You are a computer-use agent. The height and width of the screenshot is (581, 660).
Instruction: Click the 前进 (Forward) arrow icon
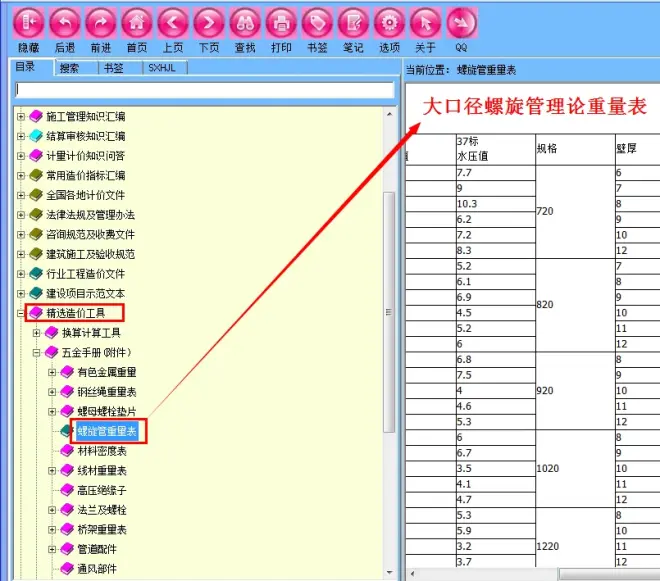coord(101,22)
